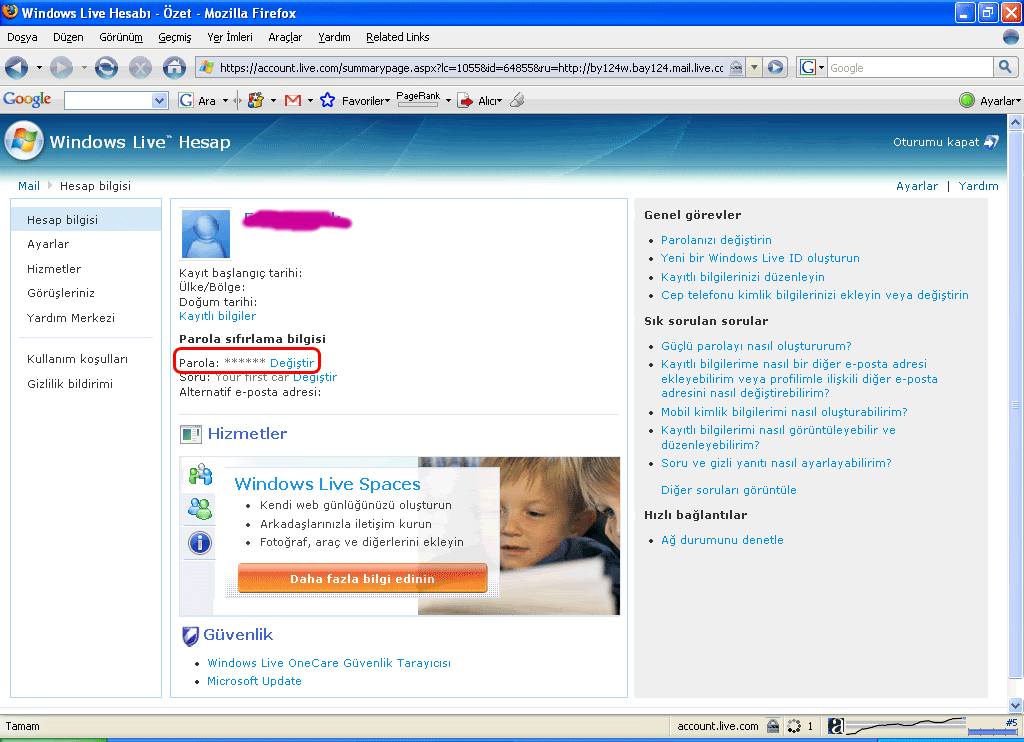The height and width of the screenshot is (742, 1024).
Task: Click the status bar loading-circle icon
Action: 794,726
